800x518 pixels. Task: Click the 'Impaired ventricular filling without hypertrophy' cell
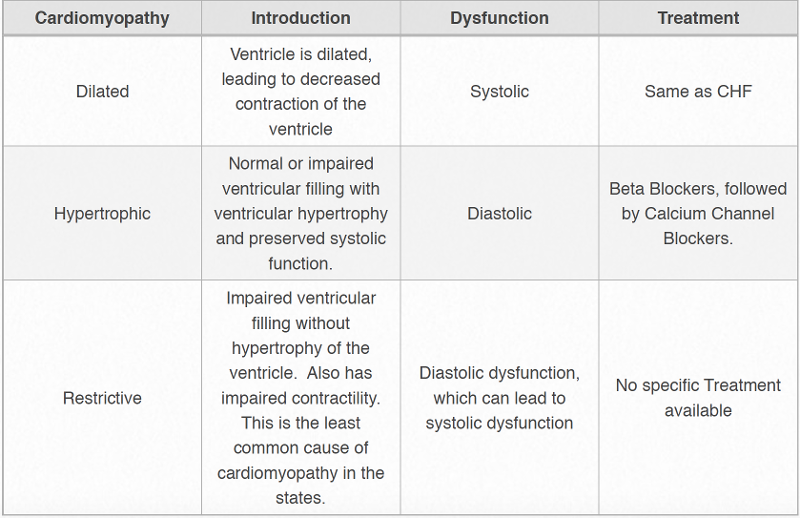[300, 398]
